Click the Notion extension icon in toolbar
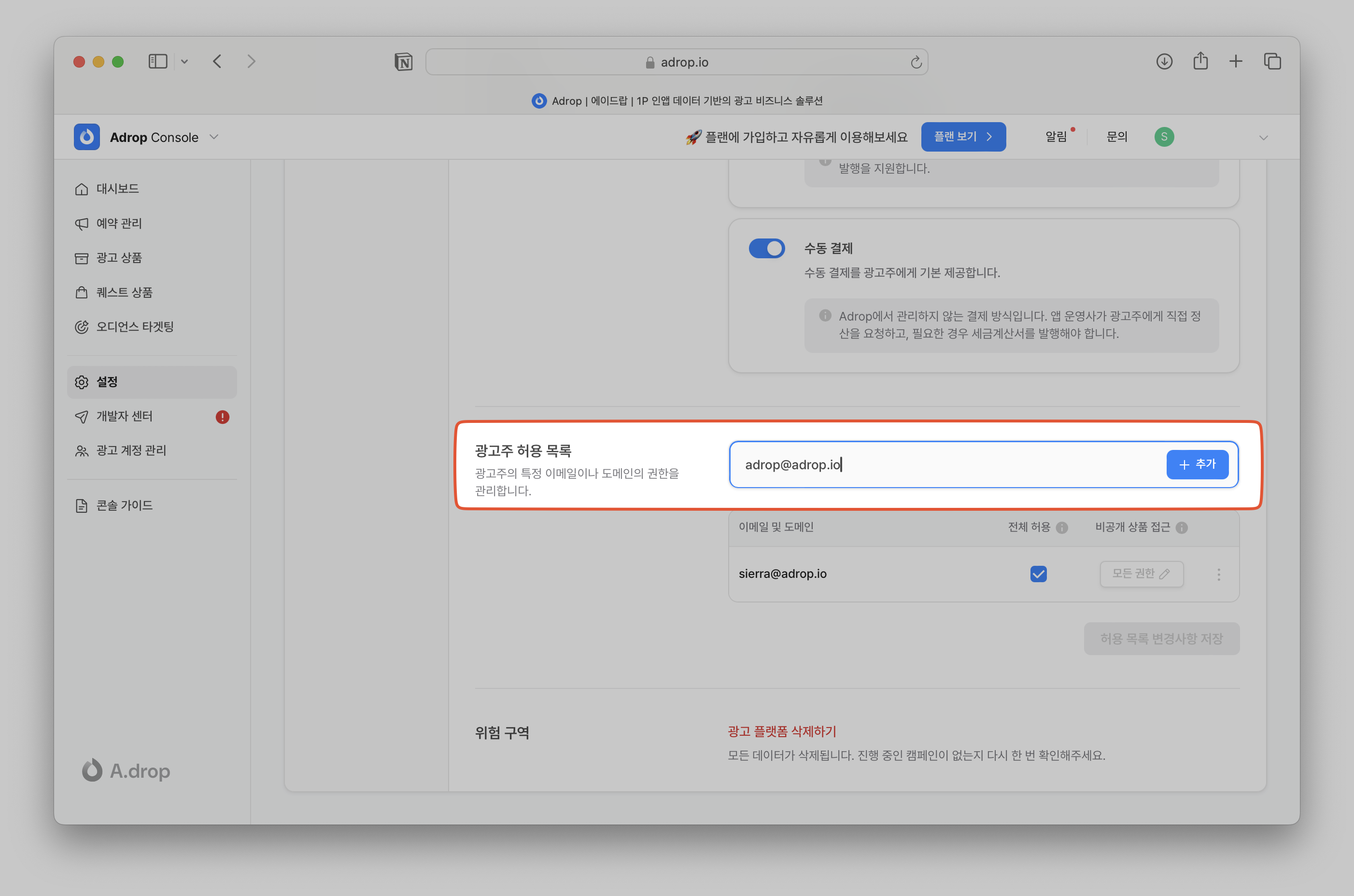This screenshot has width=1354, height=896. coord(404,62)
